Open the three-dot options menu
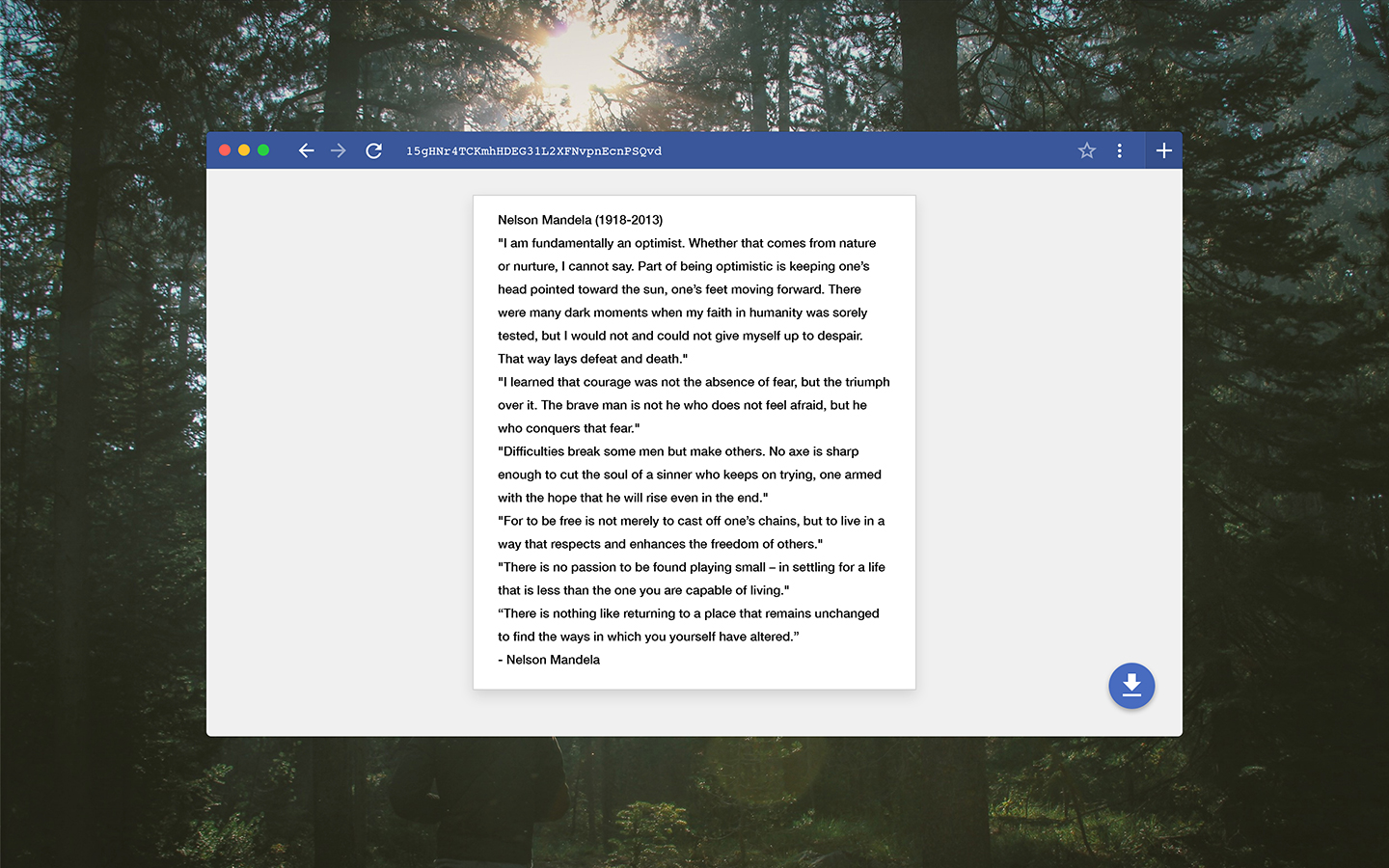The width and height of the screenshot is (1389, 868). 1119,150
